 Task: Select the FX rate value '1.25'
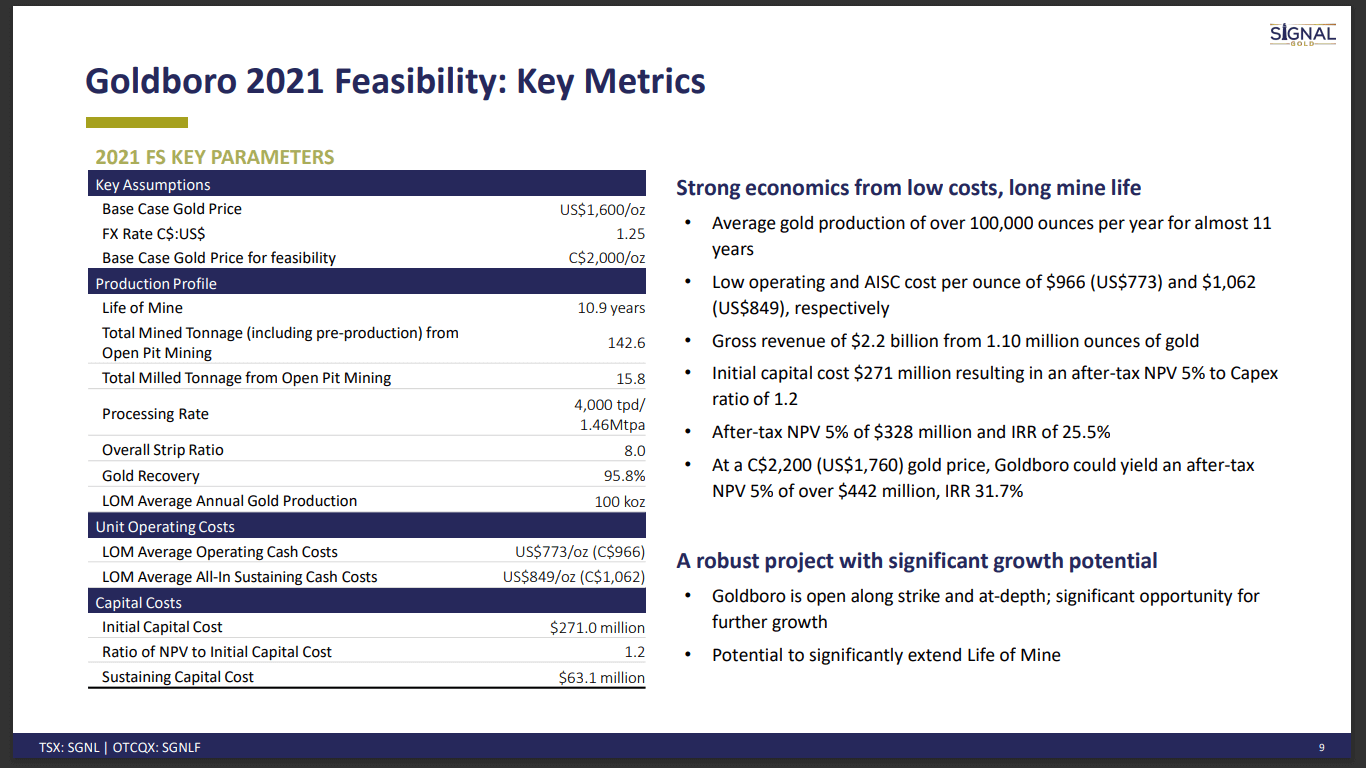[631, 234]
